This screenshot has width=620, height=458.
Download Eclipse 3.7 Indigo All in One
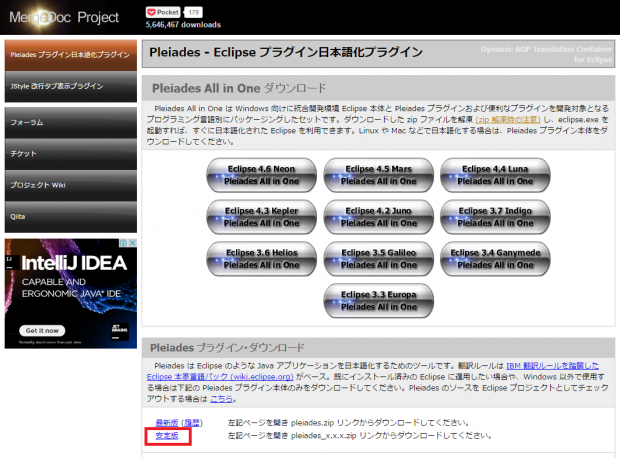495,217
